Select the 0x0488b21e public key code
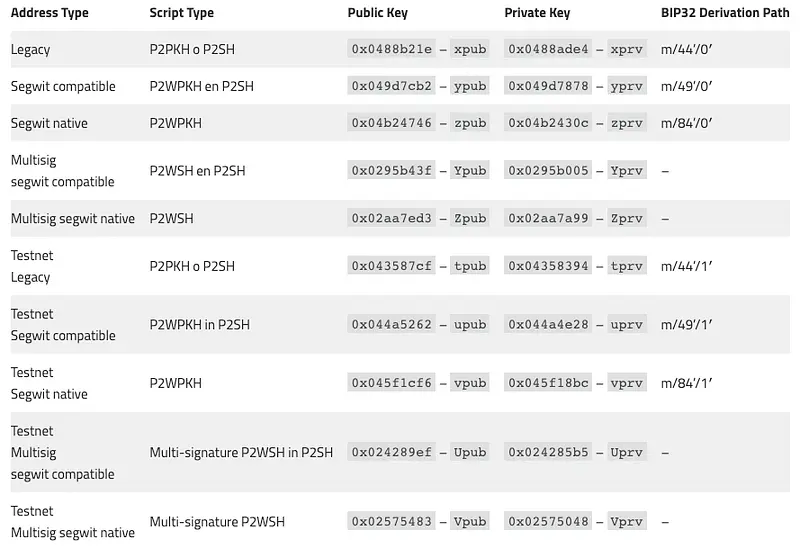This screenshot has height=549, width=800. [392, 49]
